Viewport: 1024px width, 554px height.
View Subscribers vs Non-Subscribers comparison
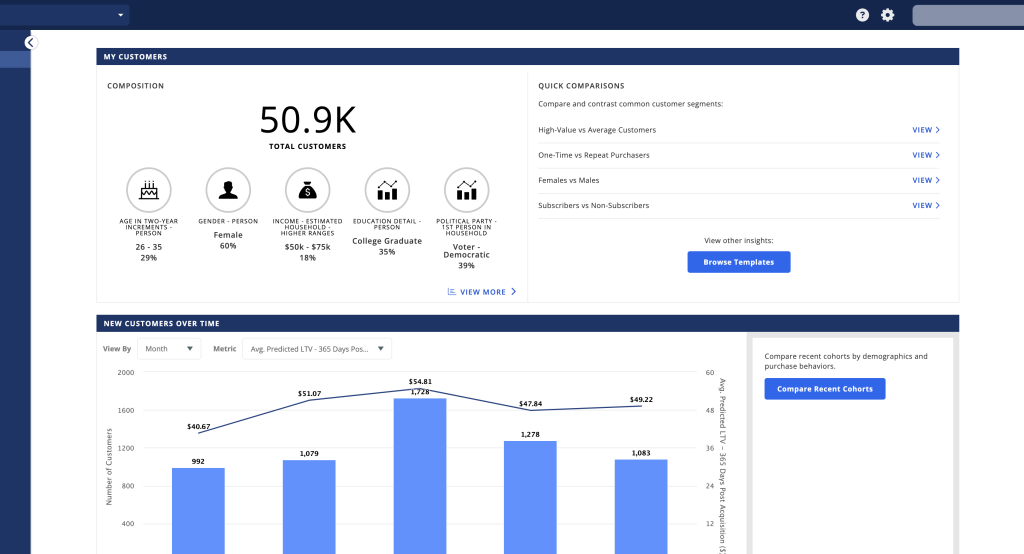tap(926, 206)
